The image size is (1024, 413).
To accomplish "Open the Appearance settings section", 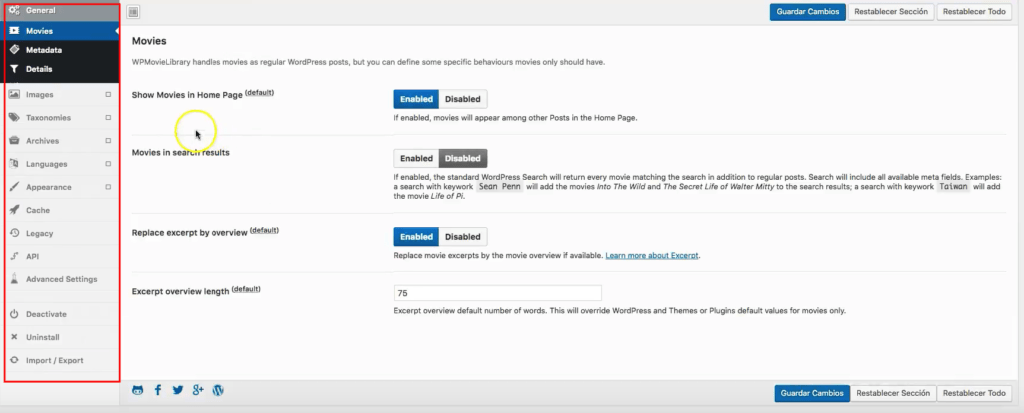I will click(x=62, y=187).
